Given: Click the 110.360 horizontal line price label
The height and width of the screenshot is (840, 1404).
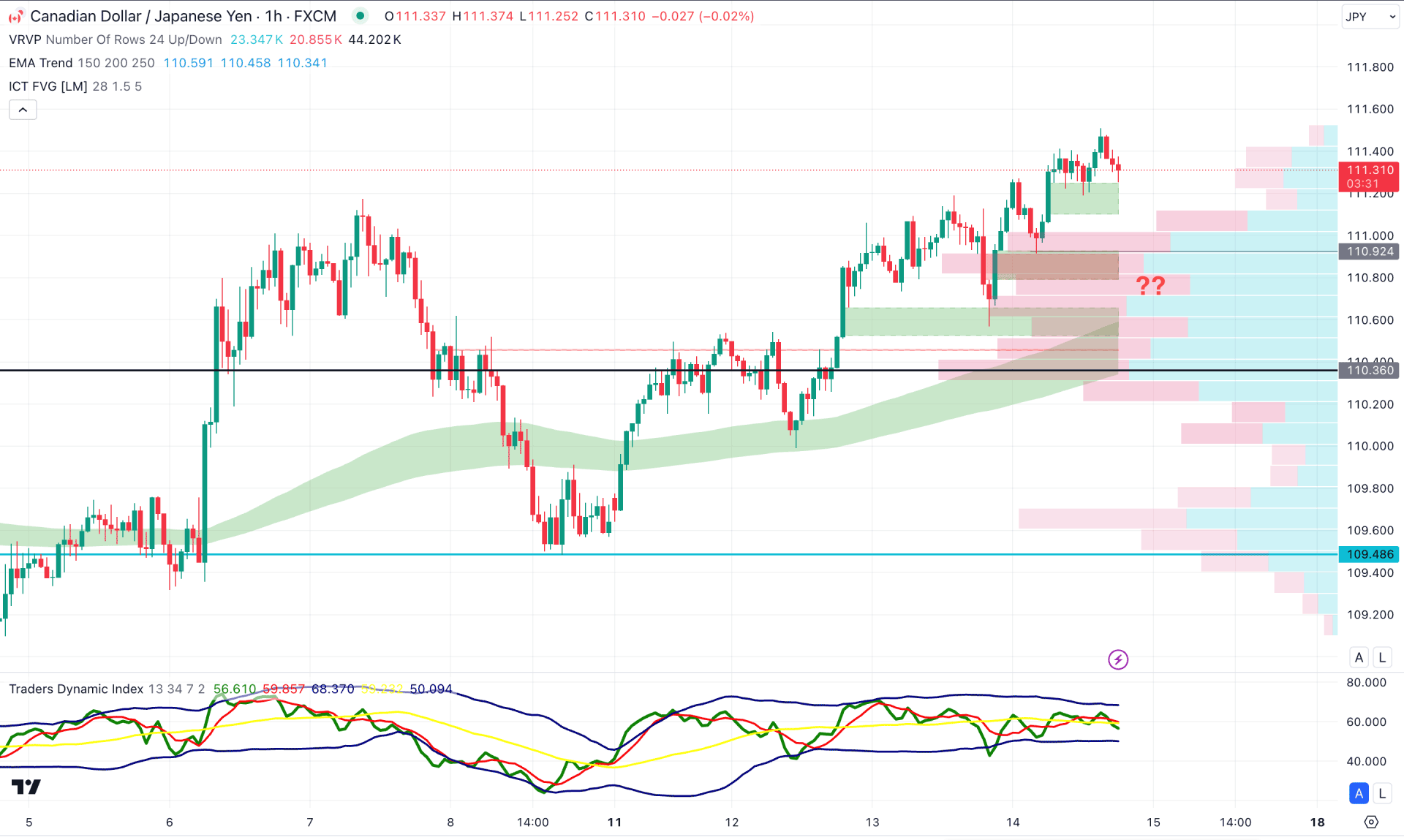Looking at the screenshot, I should [1370, 371].
